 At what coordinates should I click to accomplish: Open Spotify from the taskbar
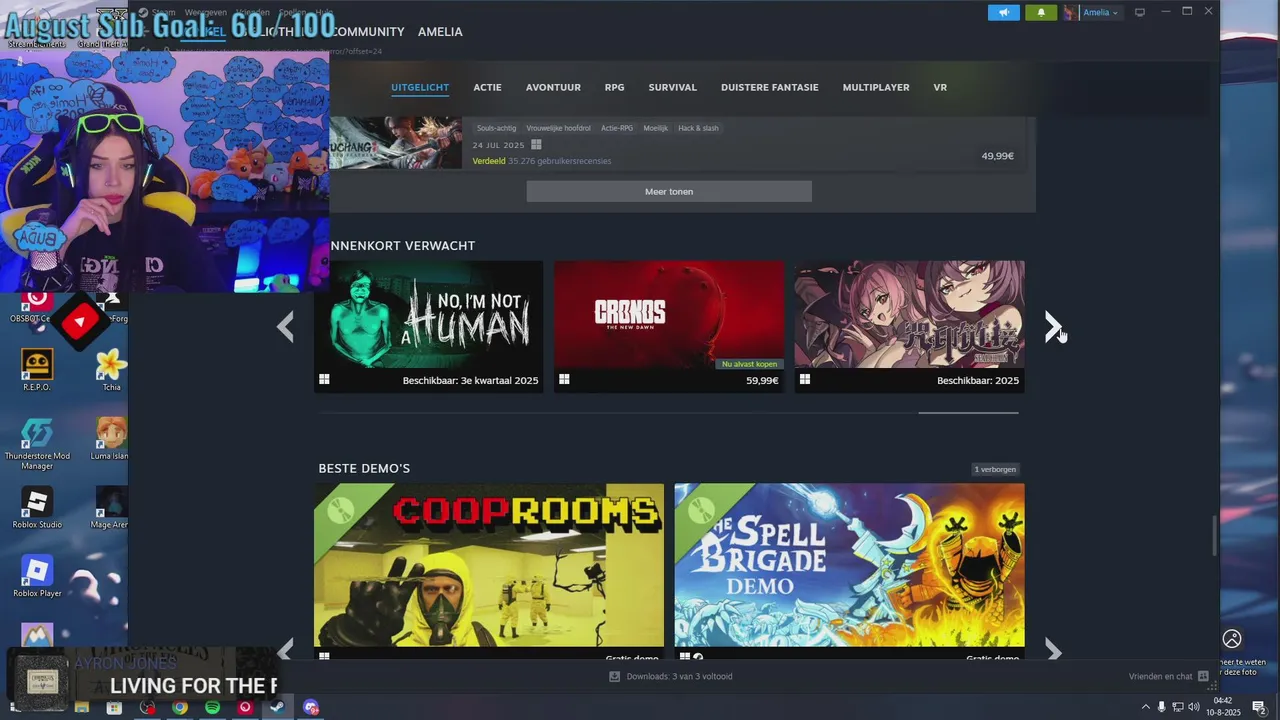(x=212, y=707)
